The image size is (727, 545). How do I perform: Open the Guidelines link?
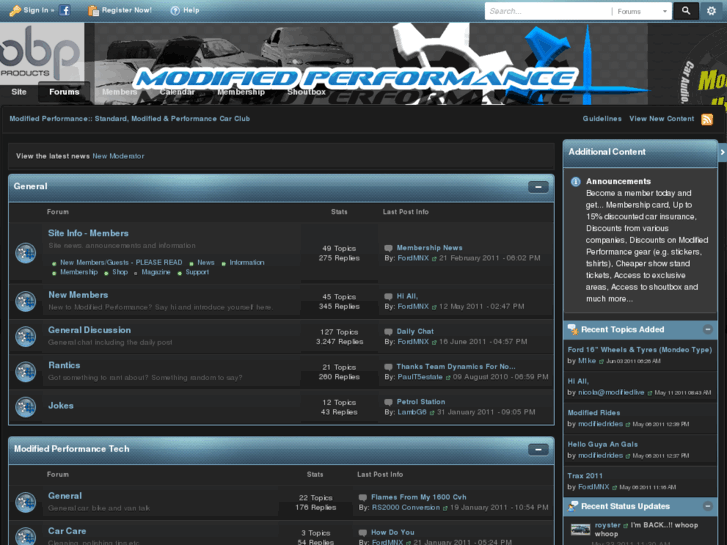602,119
